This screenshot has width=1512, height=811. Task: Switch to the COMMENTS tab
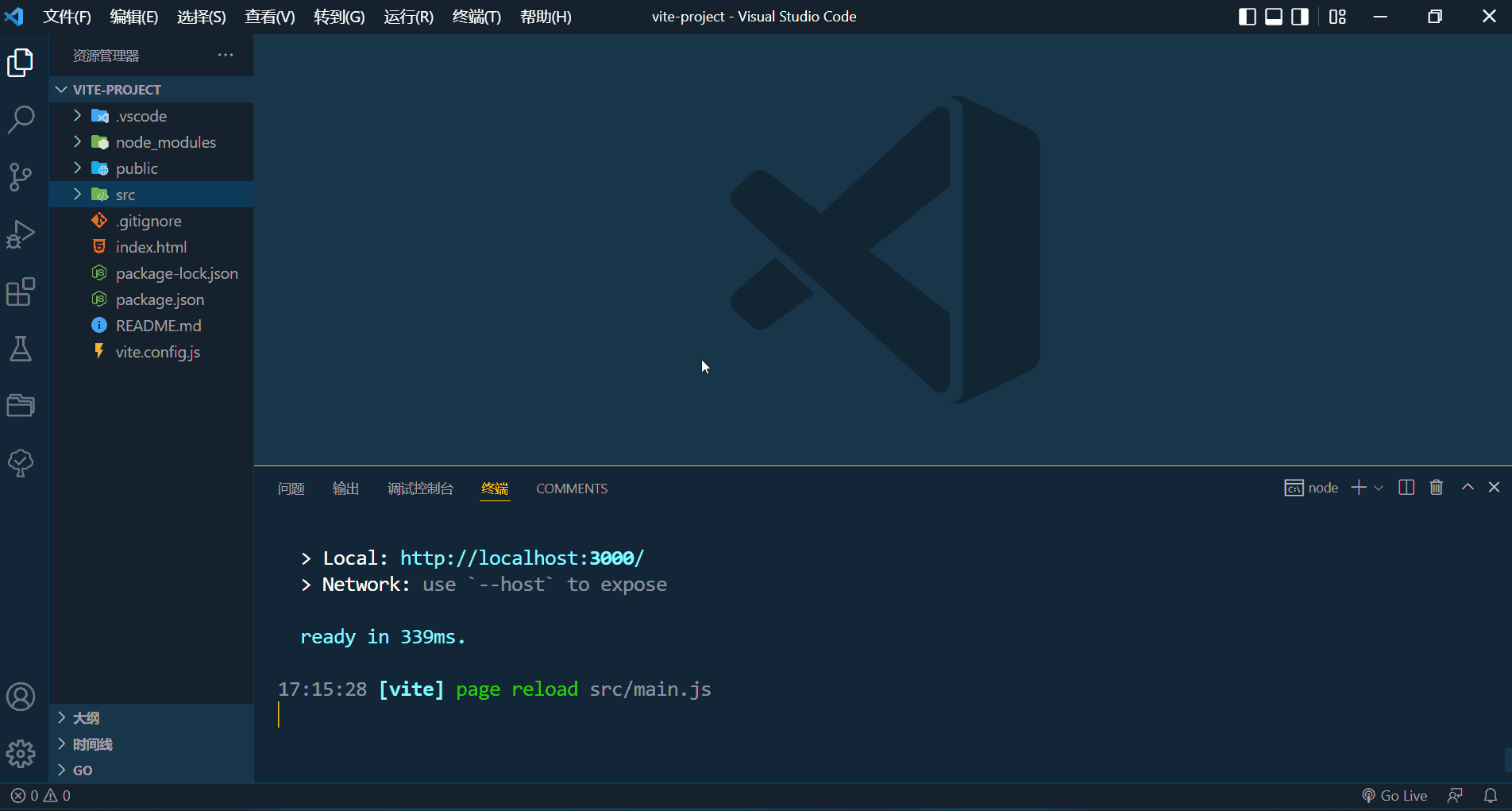point(572,489)
